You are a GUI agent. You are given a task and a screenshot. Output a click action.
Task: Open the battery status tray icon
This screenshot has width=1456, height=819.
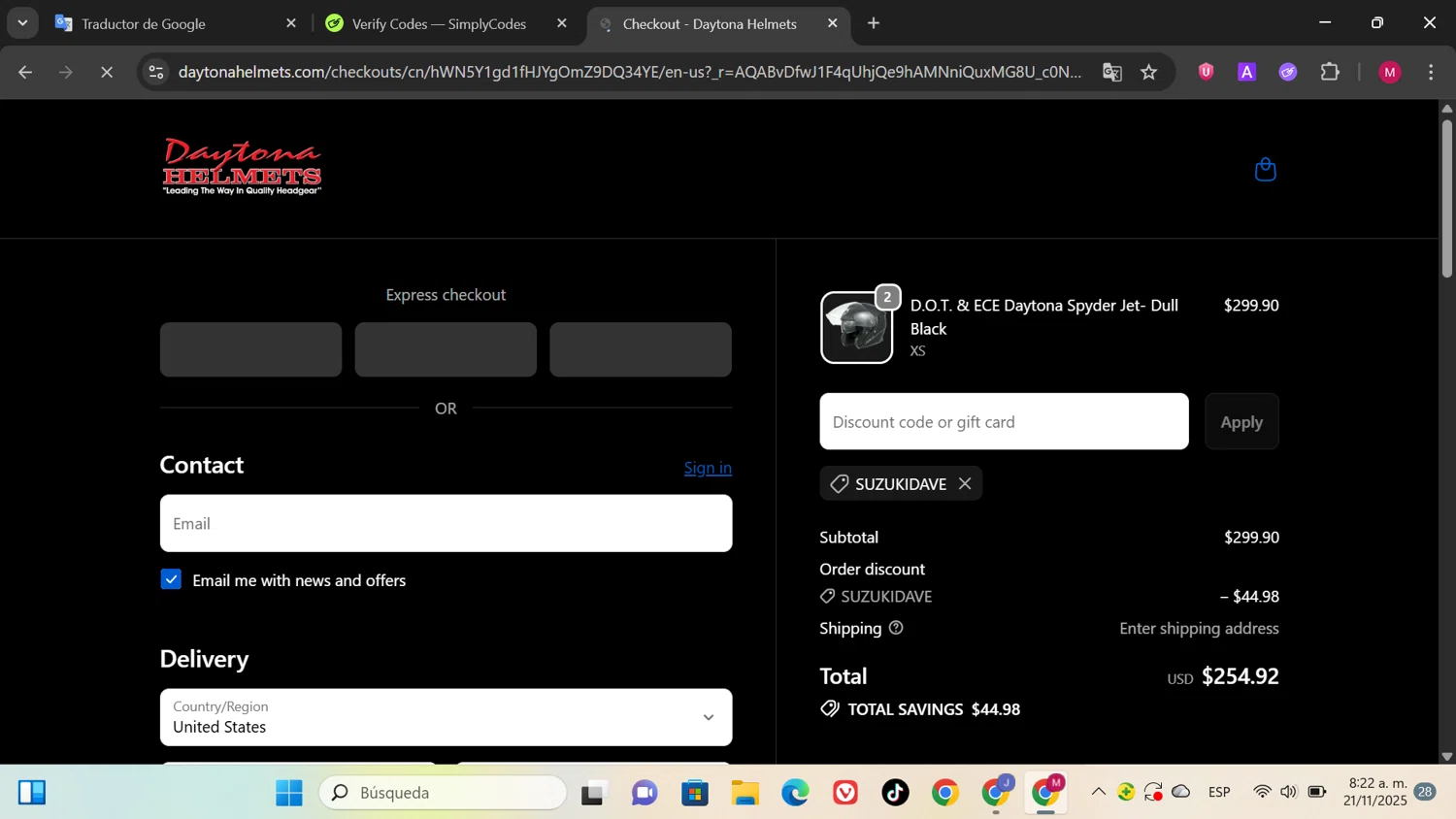(x=1316, y=793)
